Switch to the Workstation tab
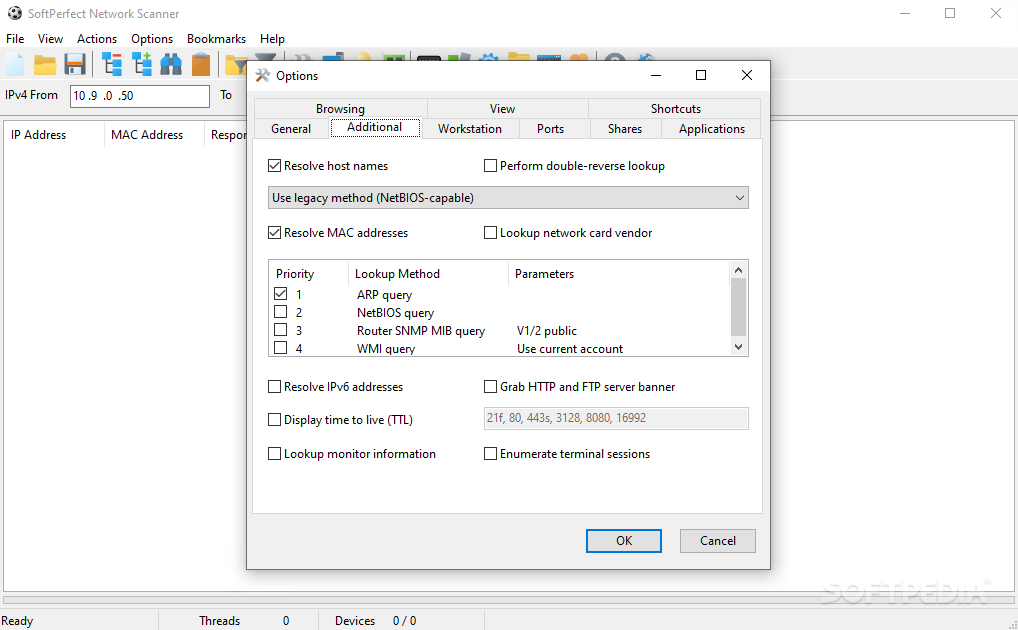 (x=470, y=129)
